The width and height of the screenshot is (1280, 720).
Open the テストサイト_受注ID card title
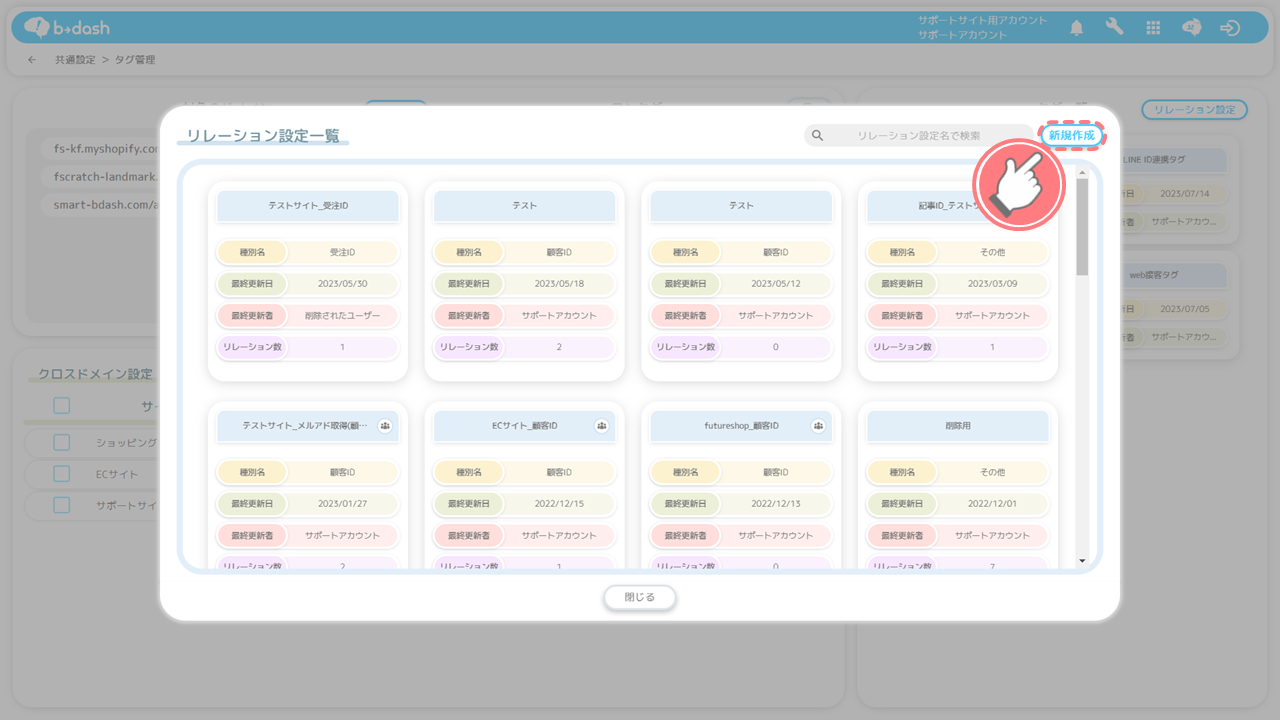click(x=308, y=205)
